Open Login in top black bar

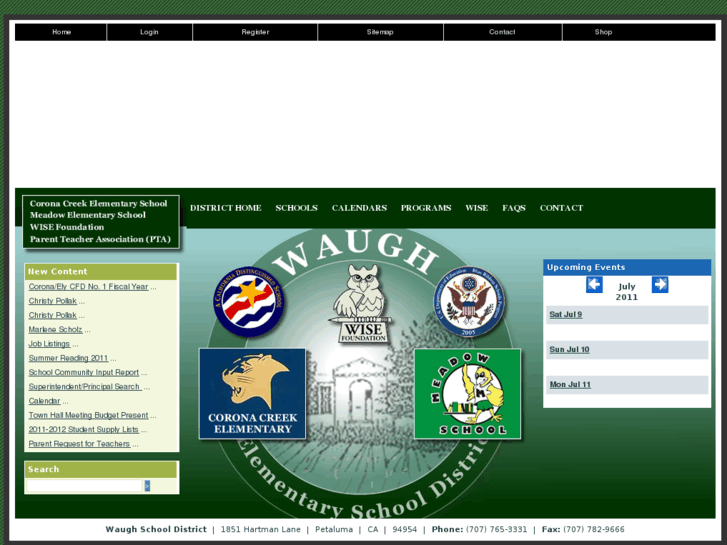(149, 32)
